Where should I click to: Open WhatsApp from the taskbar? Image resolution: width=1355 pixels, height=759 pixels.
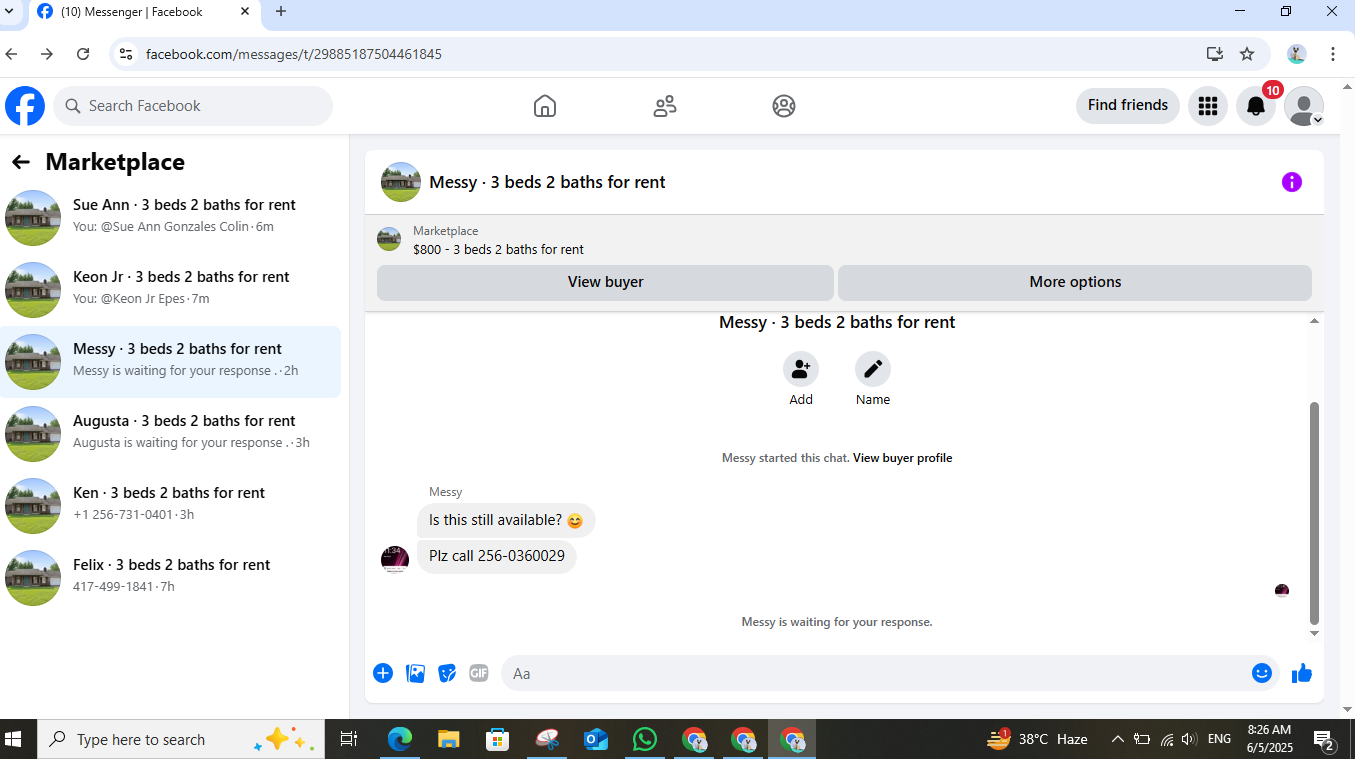coord(645,739)
